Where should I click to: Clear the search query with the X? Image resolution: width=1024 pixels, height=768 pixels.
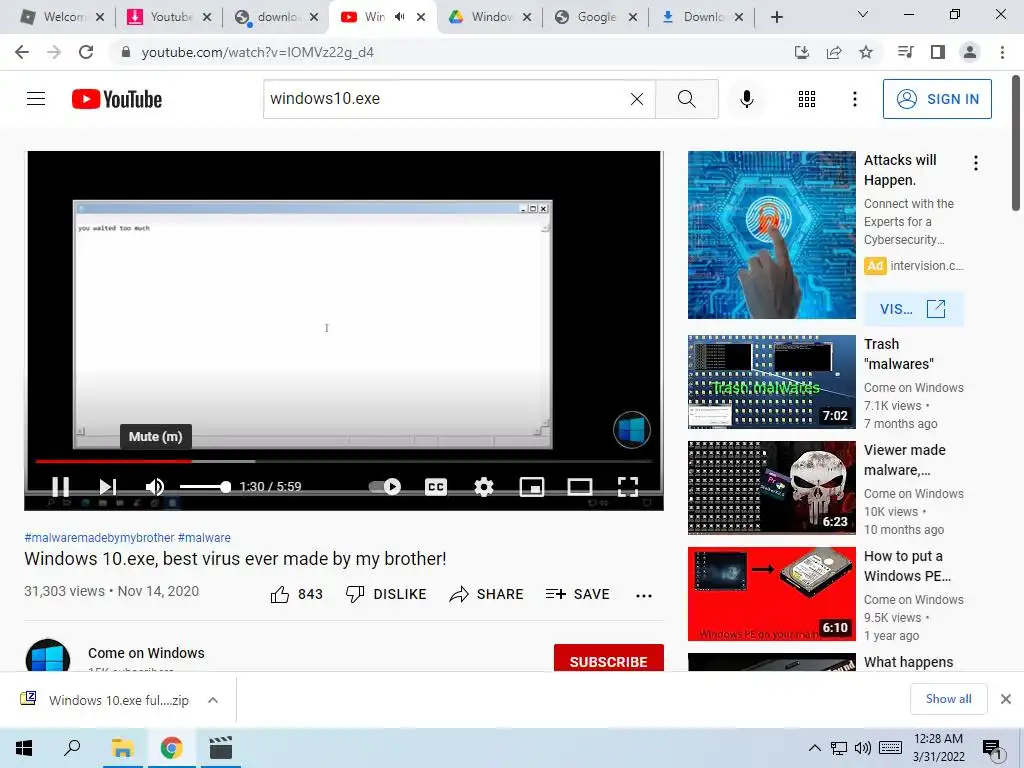[637, 99]
